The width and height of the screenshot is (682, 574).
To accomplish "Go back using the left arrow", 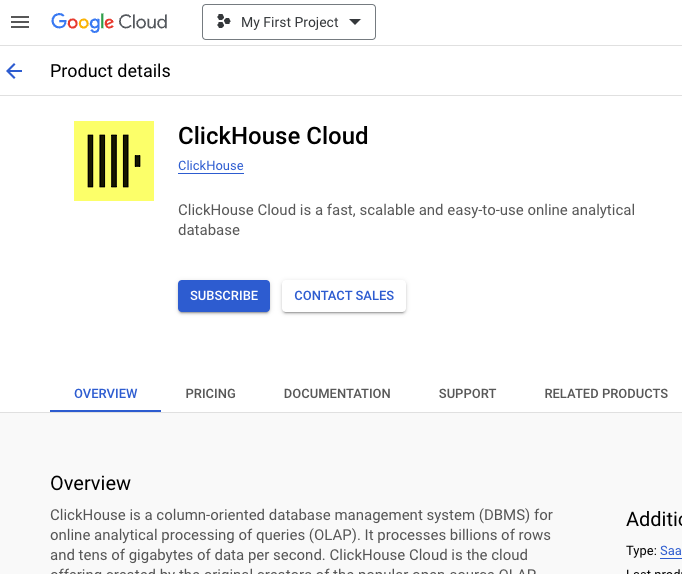I will coord(14,71).
